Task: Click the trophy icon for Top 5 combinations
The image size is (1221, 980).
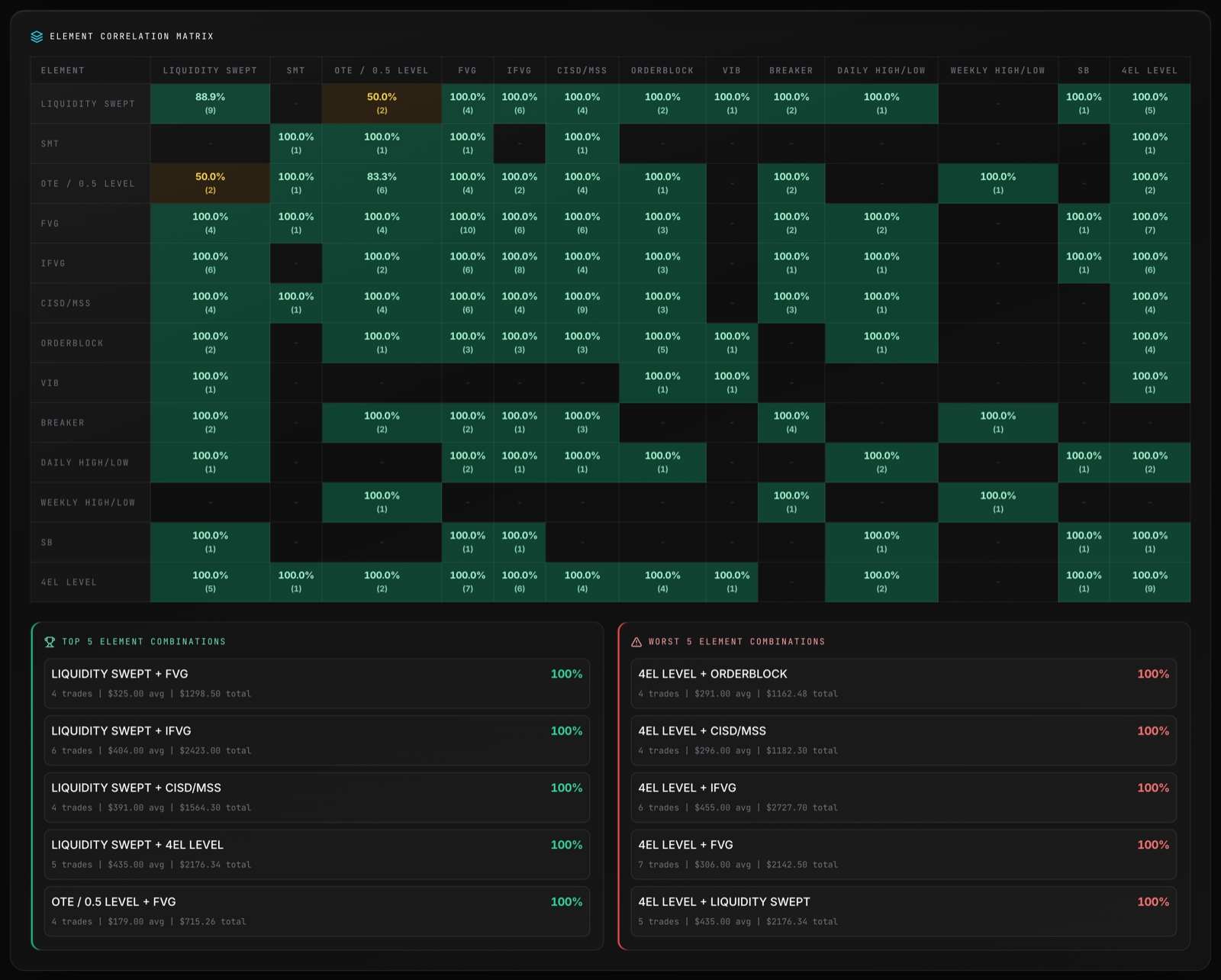Action: pos(50,642)
